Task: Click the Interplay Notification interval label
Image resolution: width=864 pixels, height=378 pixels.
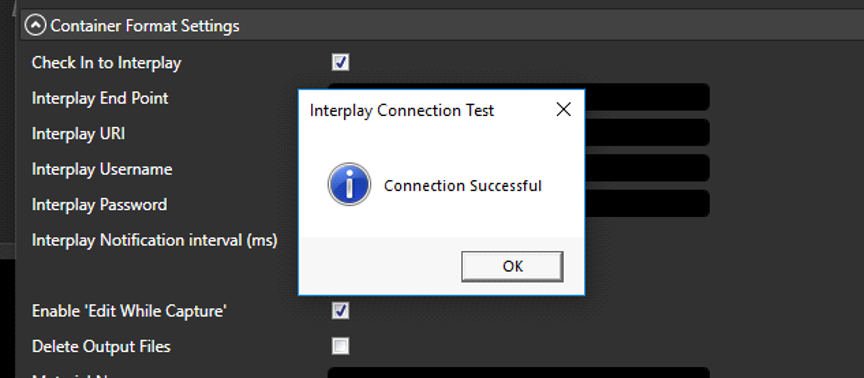Action: click(x=154, y=241)
